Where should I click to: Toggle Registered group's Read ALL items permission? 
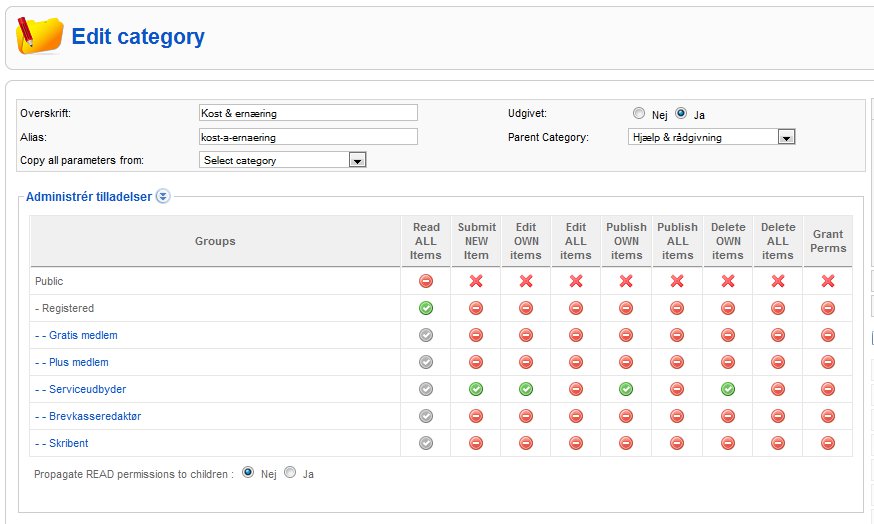(x=426, y=308)
